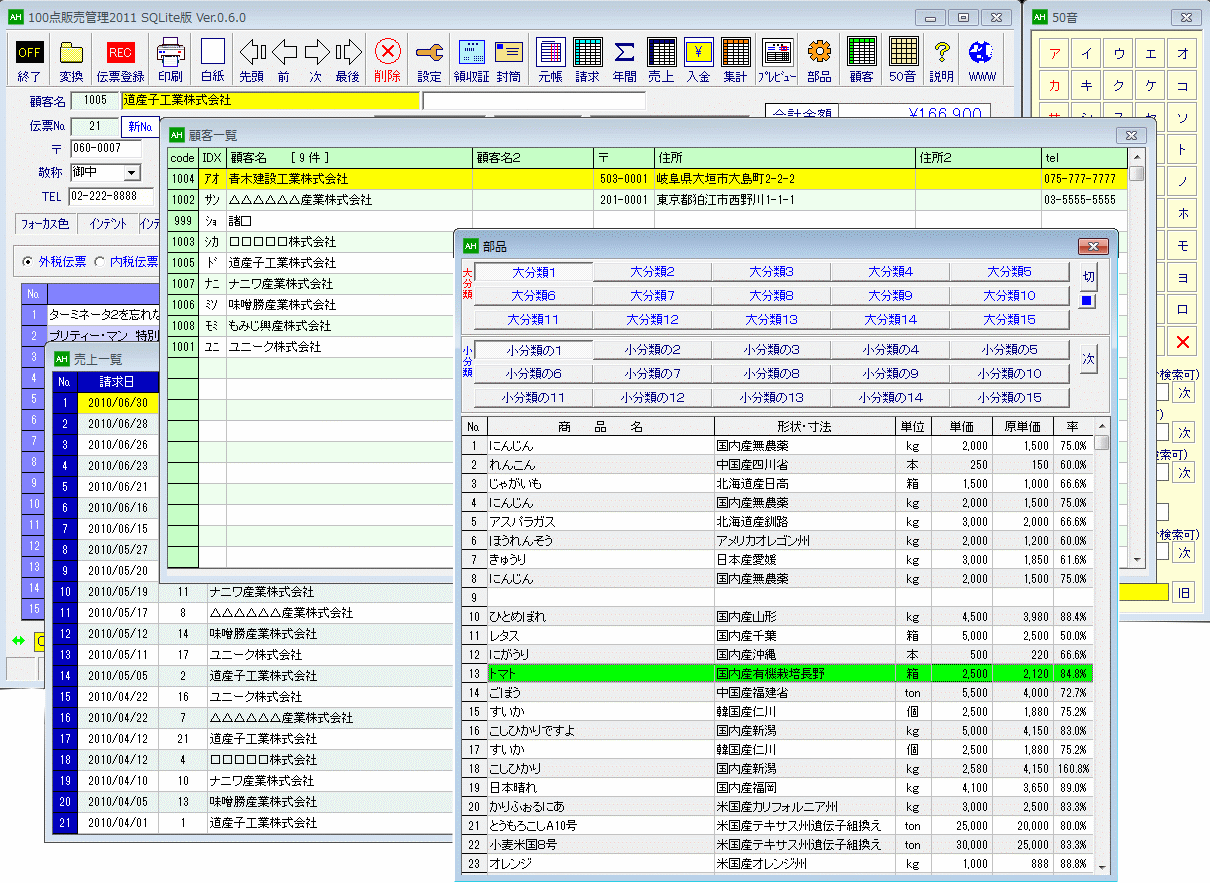Select 大分類2 category tab in 部品
This screenshot has width=1210, height=883.
tap(652, 272)
